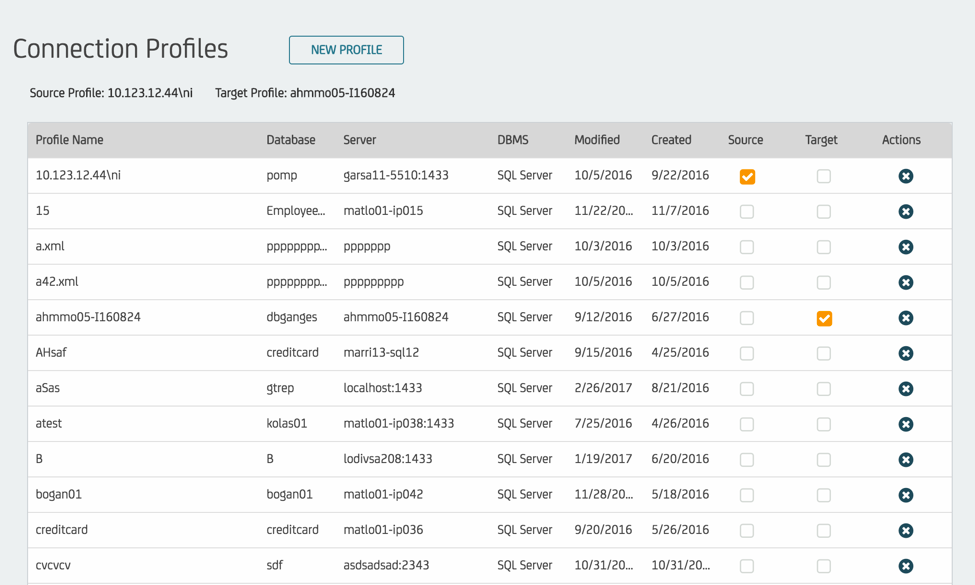Click the Source Profile summary text
The width and height of the screenshot is (975, 585).
[x=111, y=93]
